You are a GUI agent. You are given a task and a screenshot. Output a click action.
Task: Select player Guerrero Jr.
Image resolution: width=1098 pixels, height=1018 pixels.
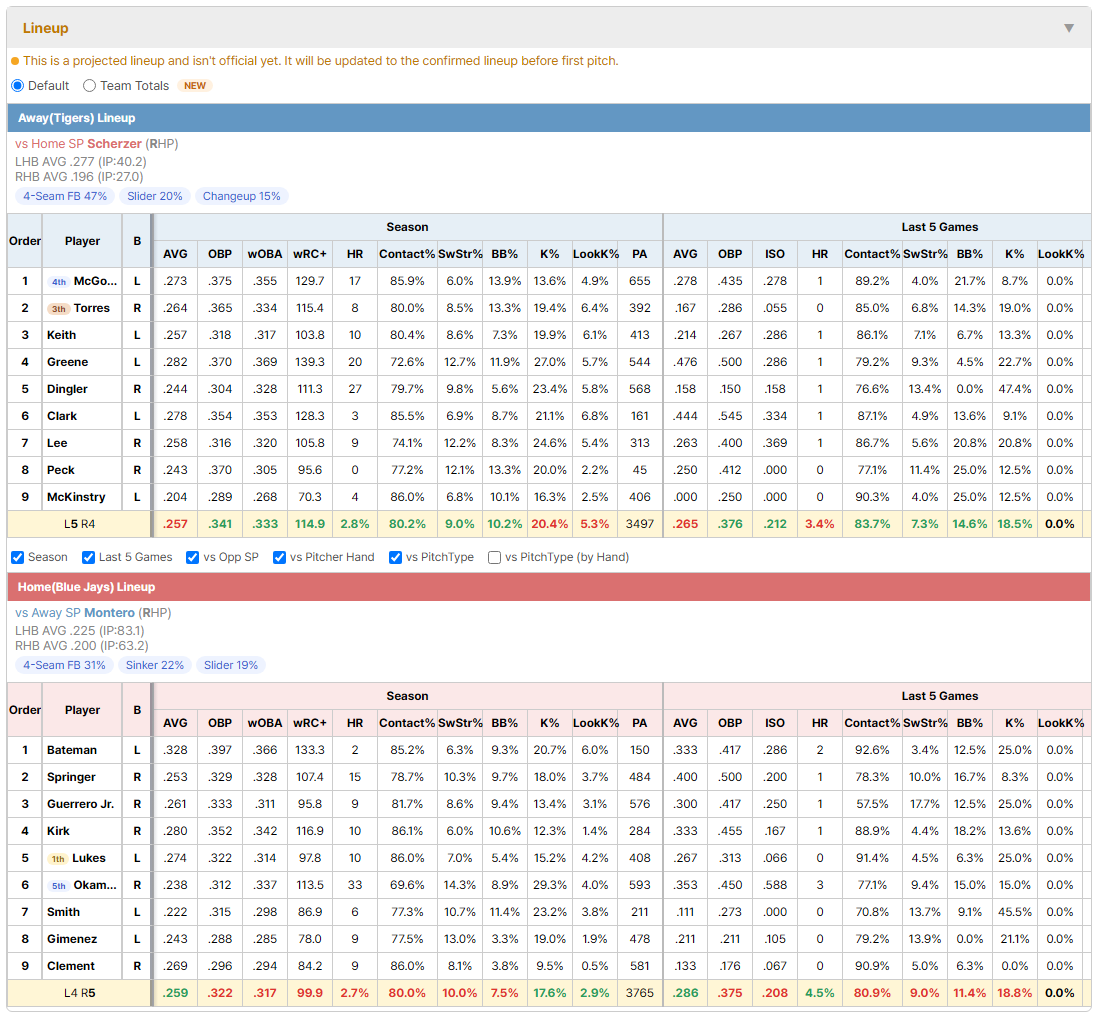(81, 804)
